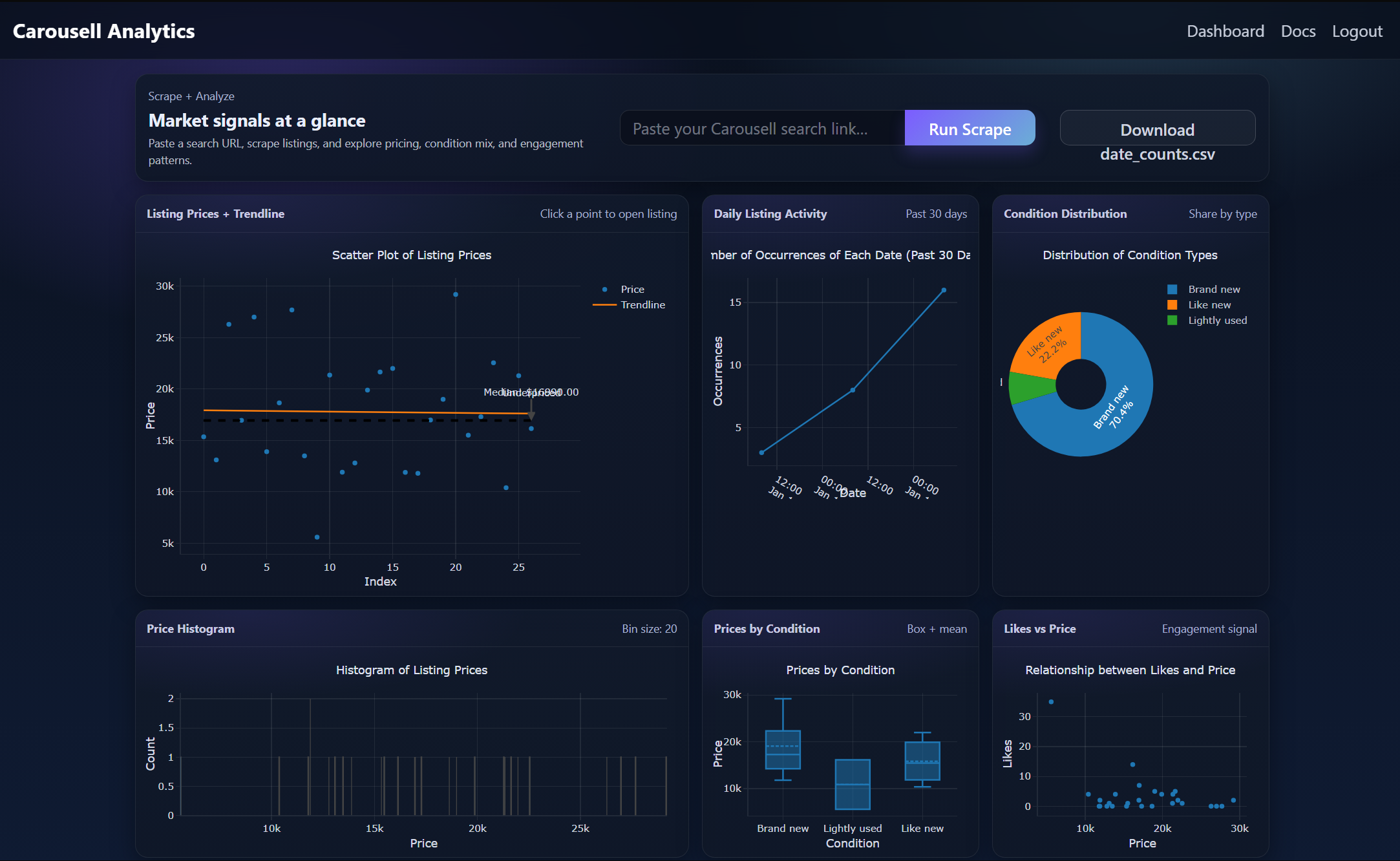The height and width of the screenshot is (861, 1400).
Task: Toggle Lightly used legend item in pie chart
Action: [1207, 320]
